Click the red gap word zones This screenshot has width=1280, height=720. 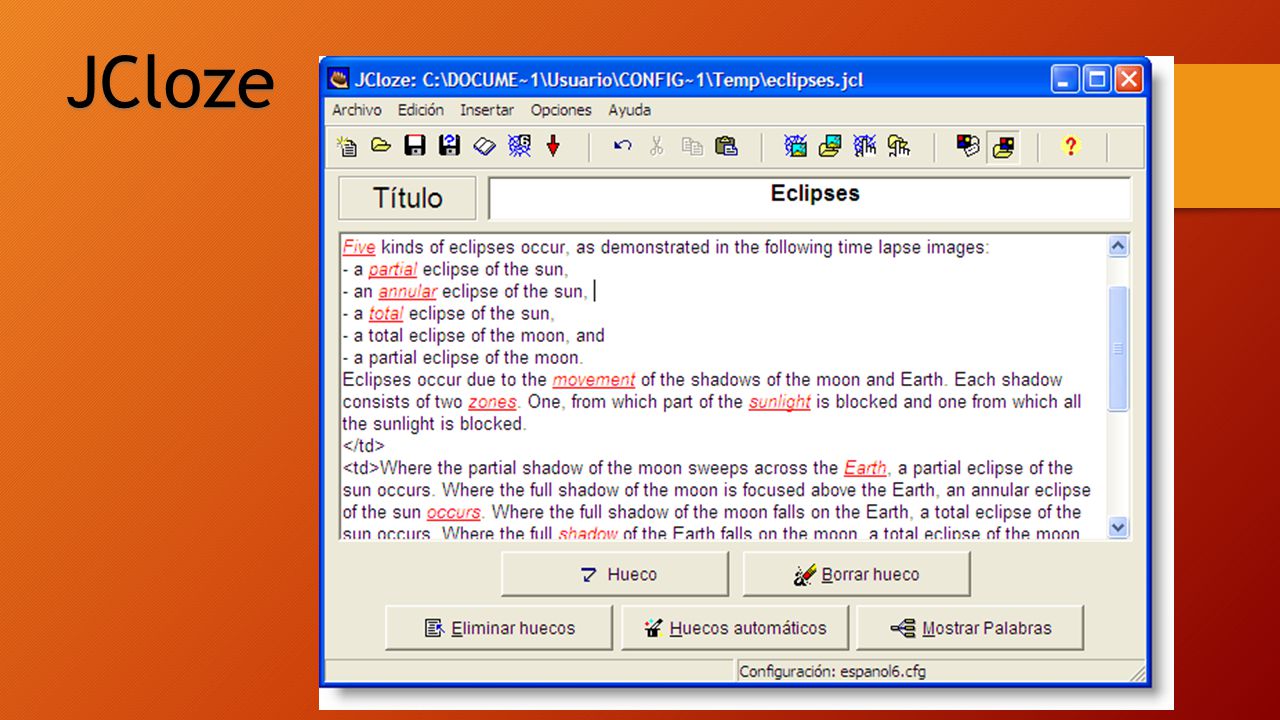(x=493, y=401)
